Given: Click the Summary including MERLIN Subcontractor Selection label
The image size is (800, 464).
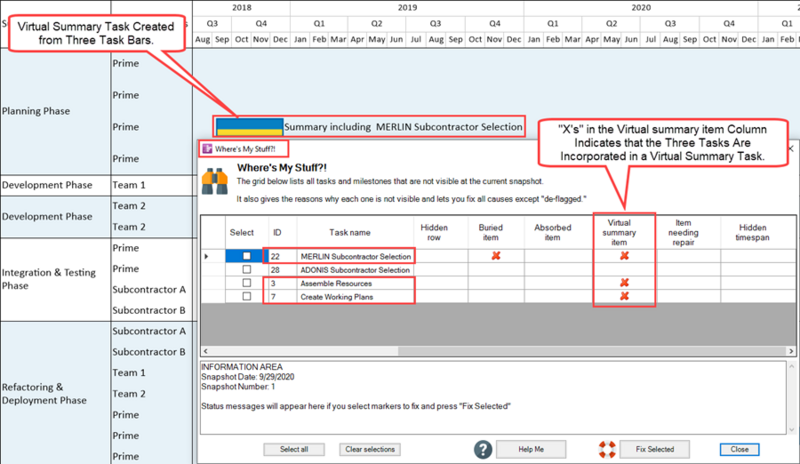Looking at the screenshot, I should (x=403, y=127).
